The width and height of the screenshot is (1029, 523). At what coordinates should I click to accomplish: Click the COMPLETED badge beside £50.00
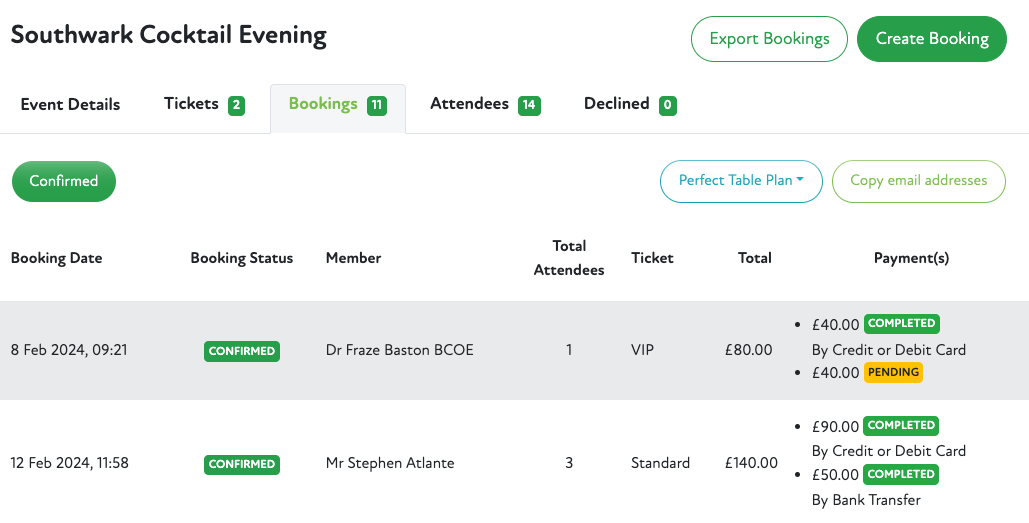tap(901, 474)
